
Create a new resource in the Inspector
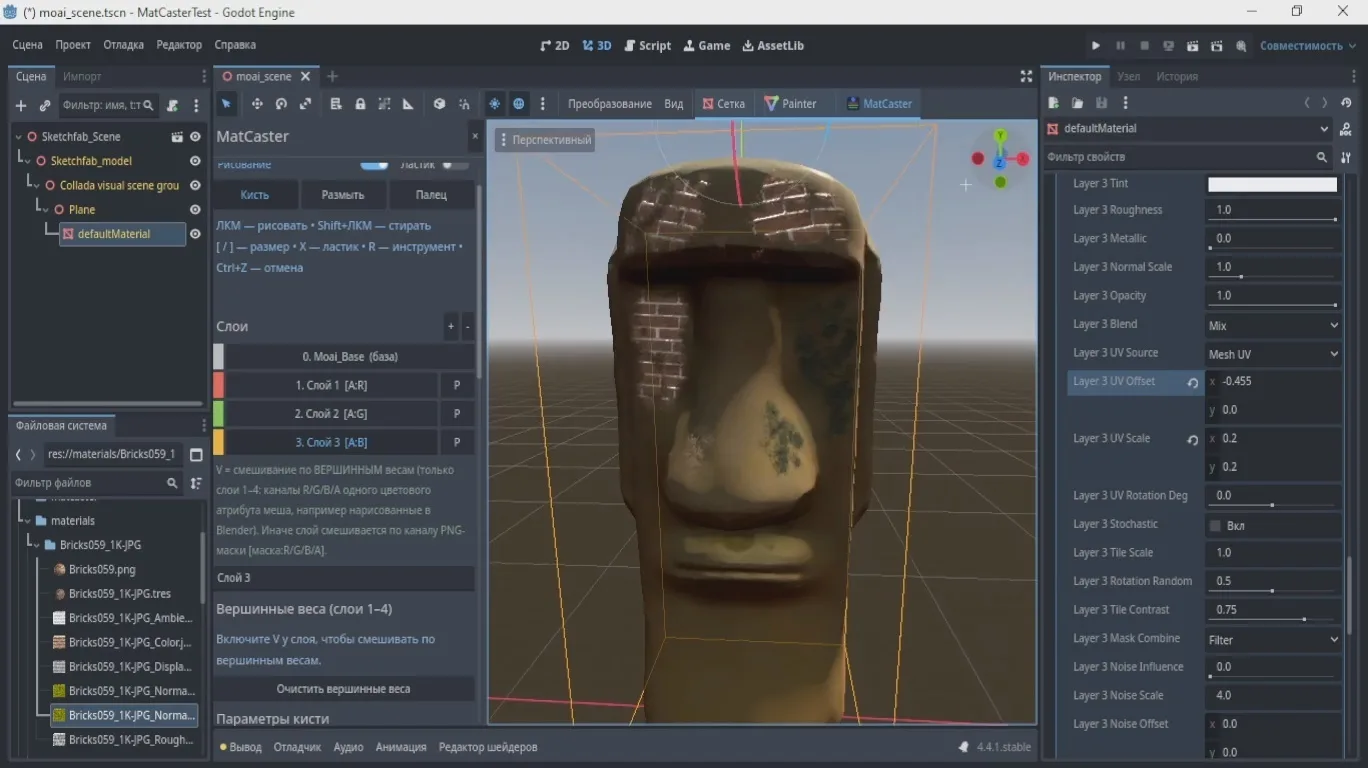coord(1053,103)
